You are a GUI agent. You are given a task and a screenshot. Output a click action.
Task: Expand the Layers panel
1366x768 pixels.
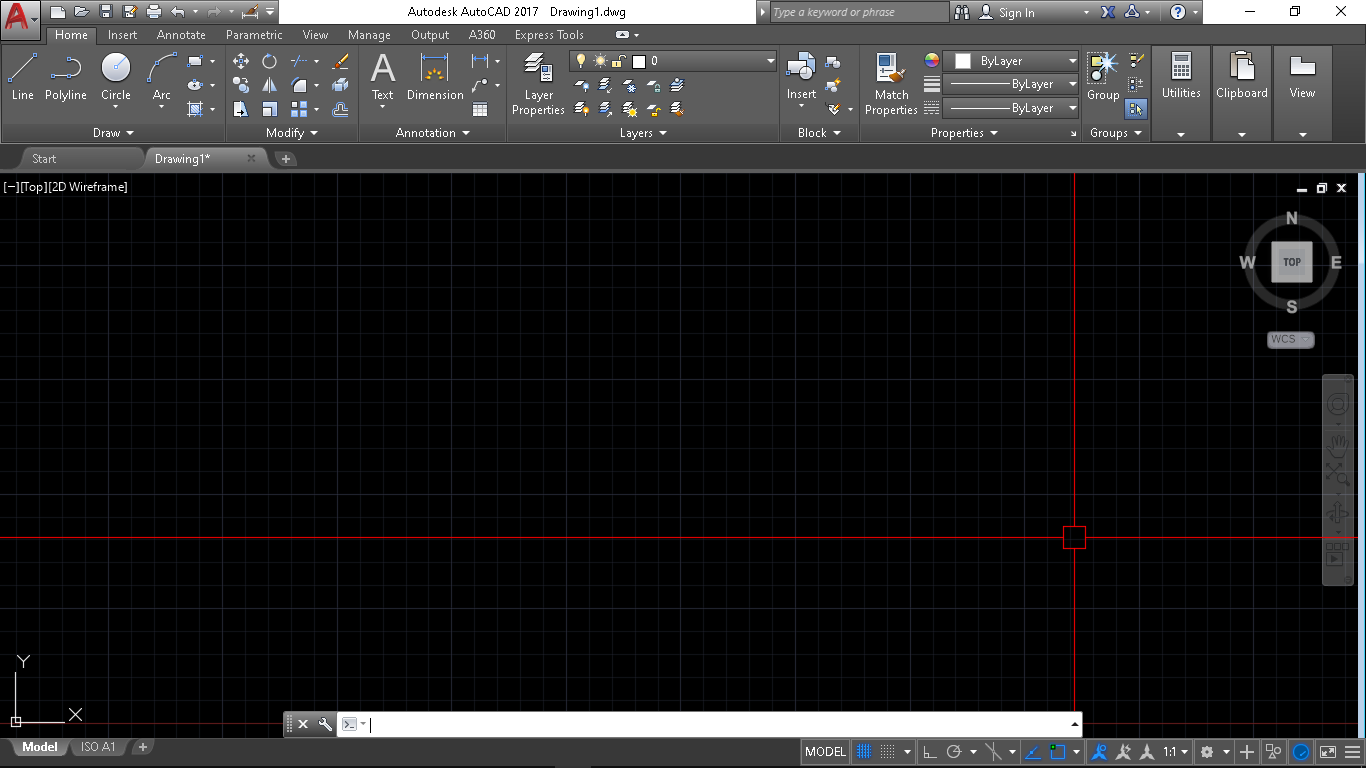point(643,133)
